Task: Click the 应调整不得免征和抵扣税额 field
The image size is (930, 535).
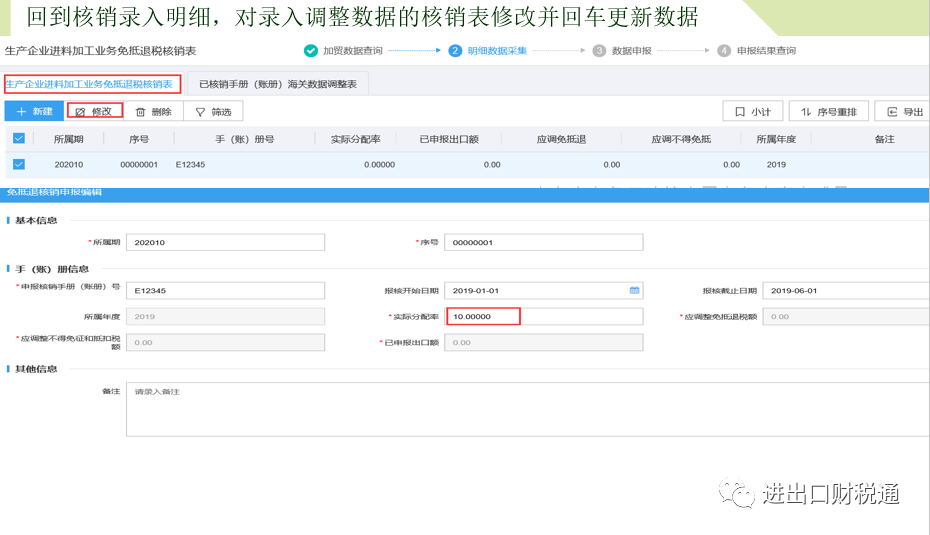Action: pos(225,342)
